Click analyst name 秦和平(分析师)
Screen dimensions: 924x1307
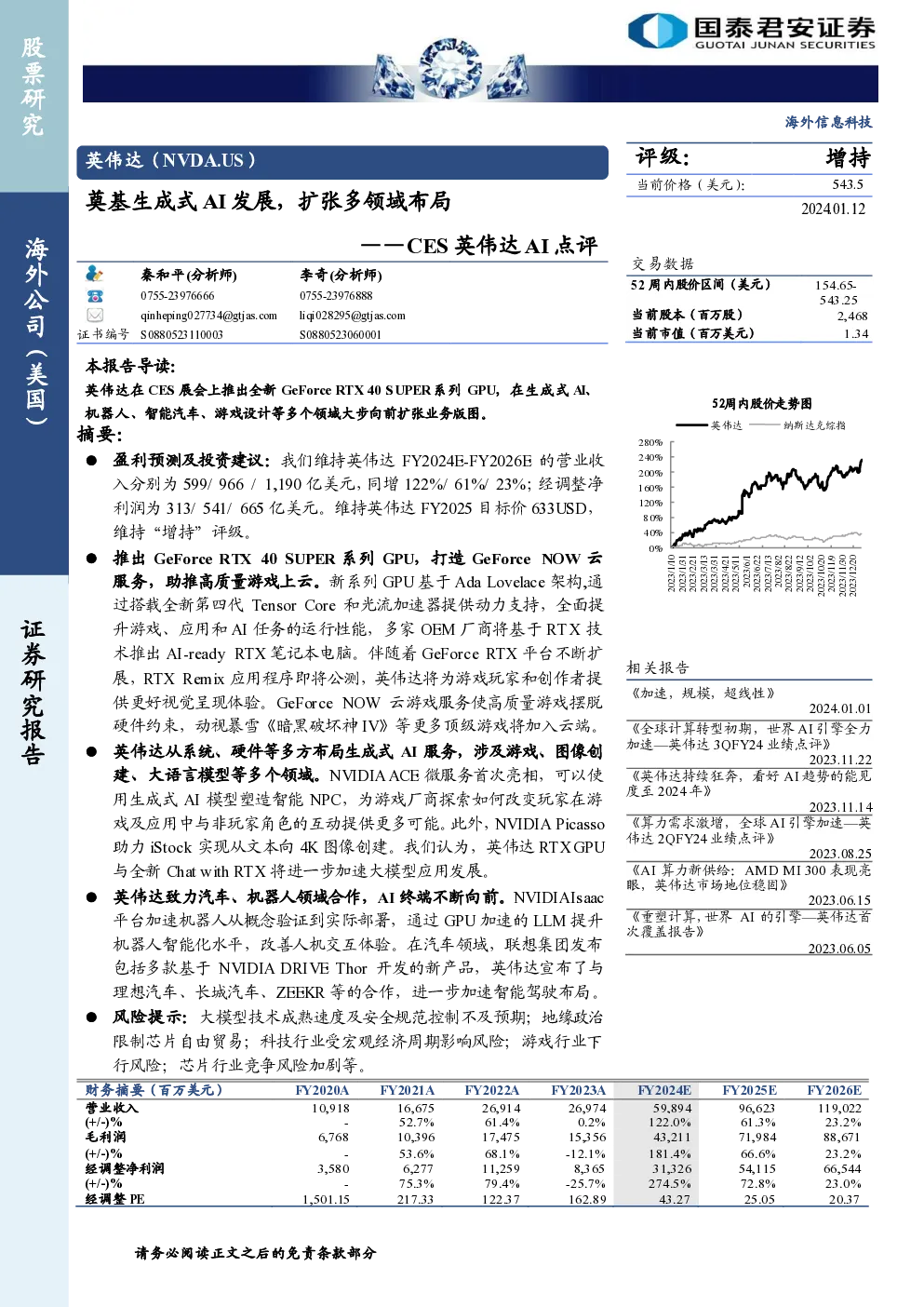click(x=189, y=276)
